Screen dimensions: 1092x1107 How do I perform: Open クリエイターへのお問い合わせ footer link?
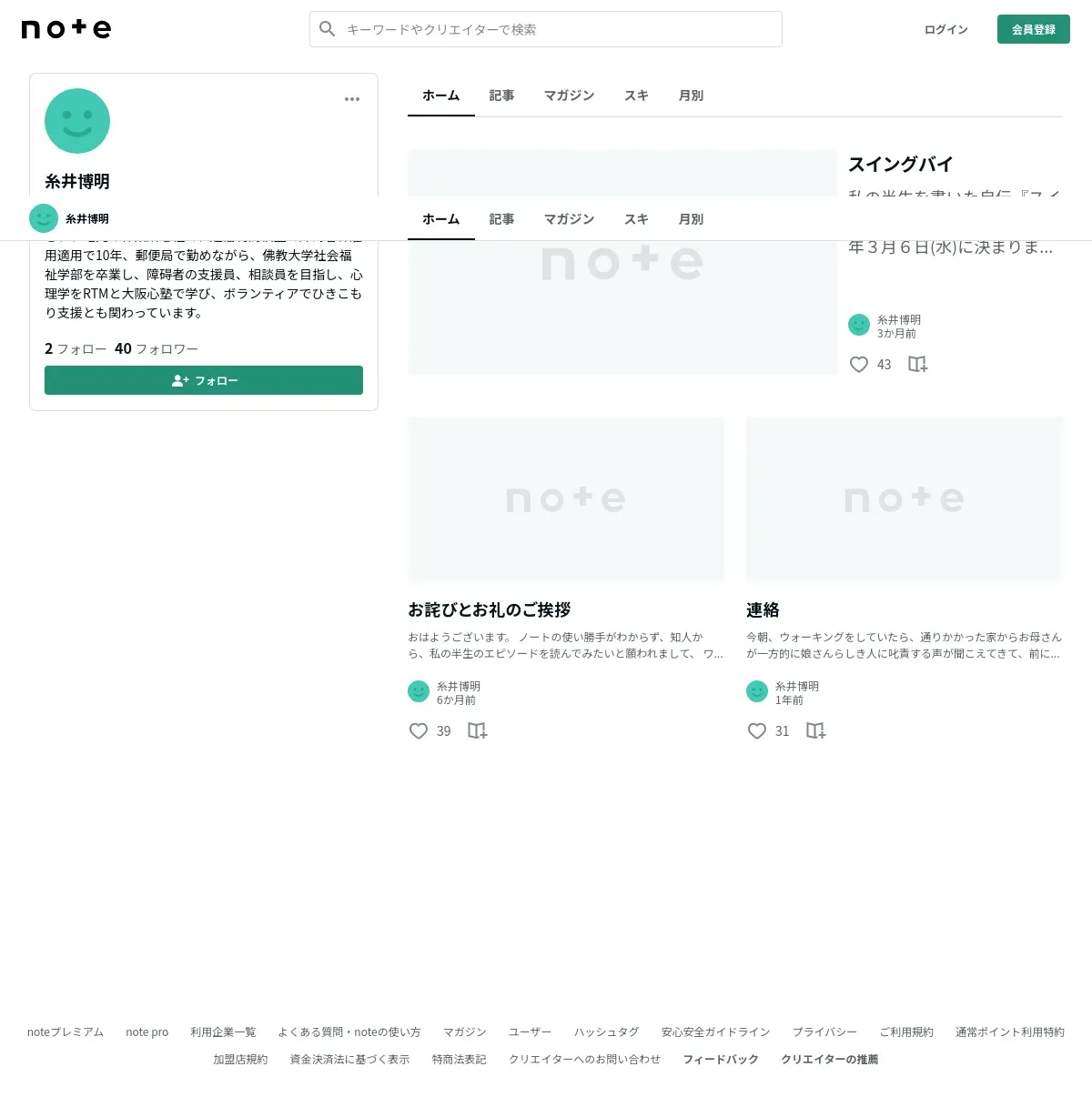[x=585, y=1060]
